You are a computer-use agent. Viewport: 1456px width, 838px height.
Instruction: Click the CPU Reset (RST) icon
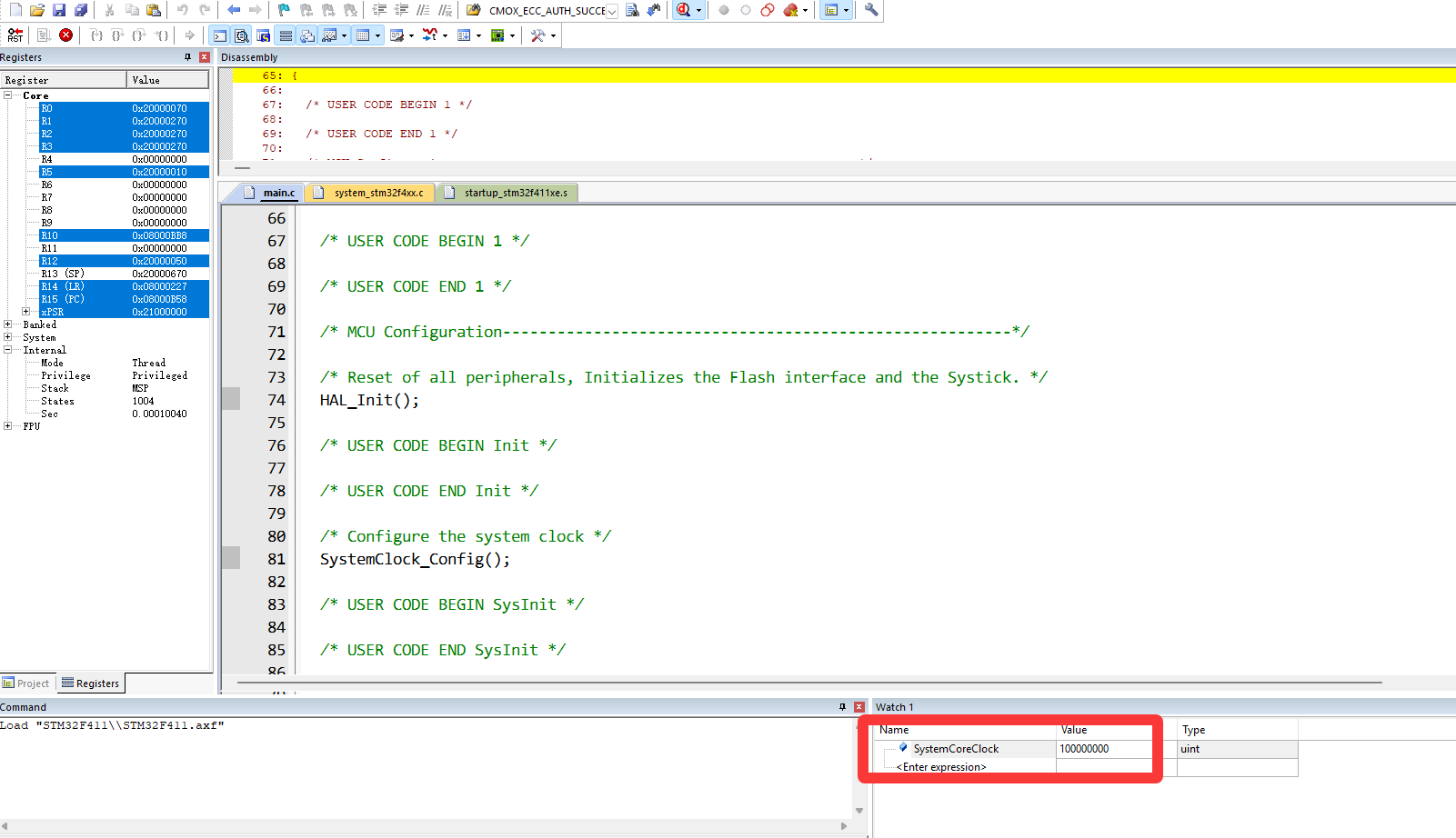point(15,35)
